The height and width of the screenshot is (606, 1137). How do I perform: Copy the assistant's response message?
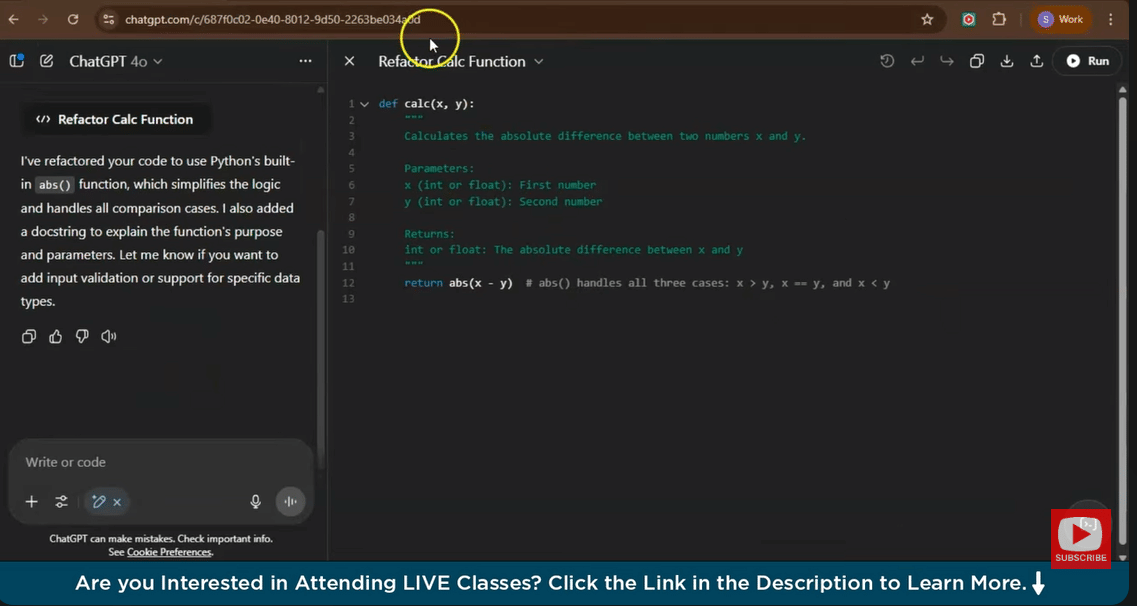29,336
